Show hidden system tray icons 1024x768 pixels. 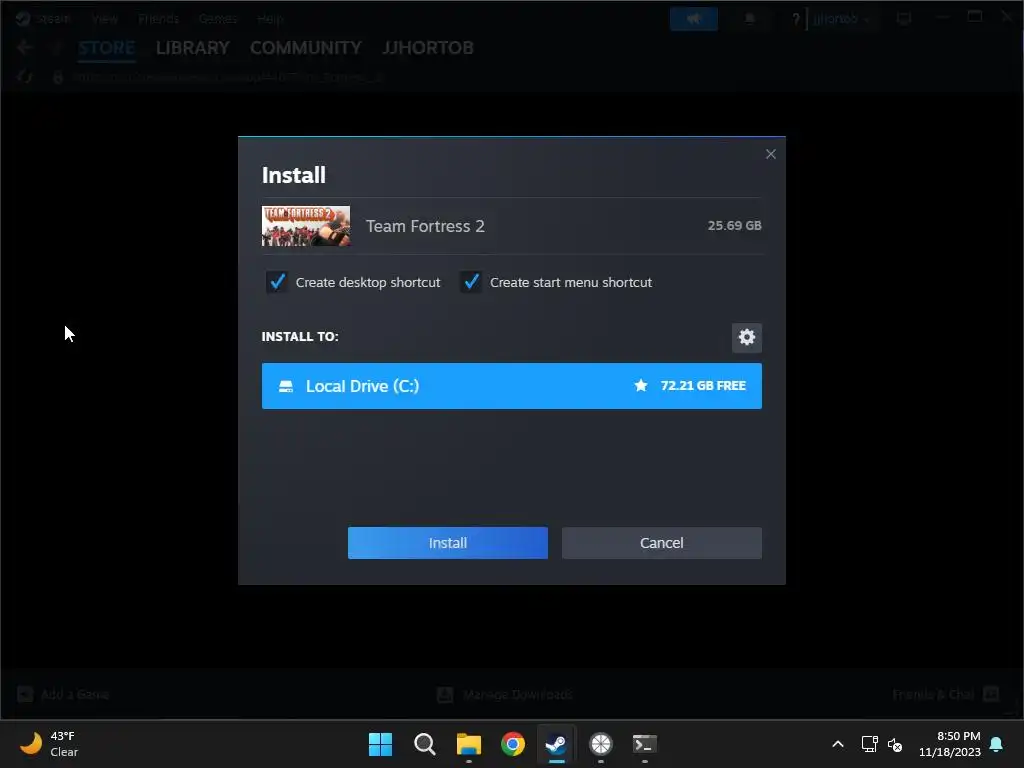point(838,744)
